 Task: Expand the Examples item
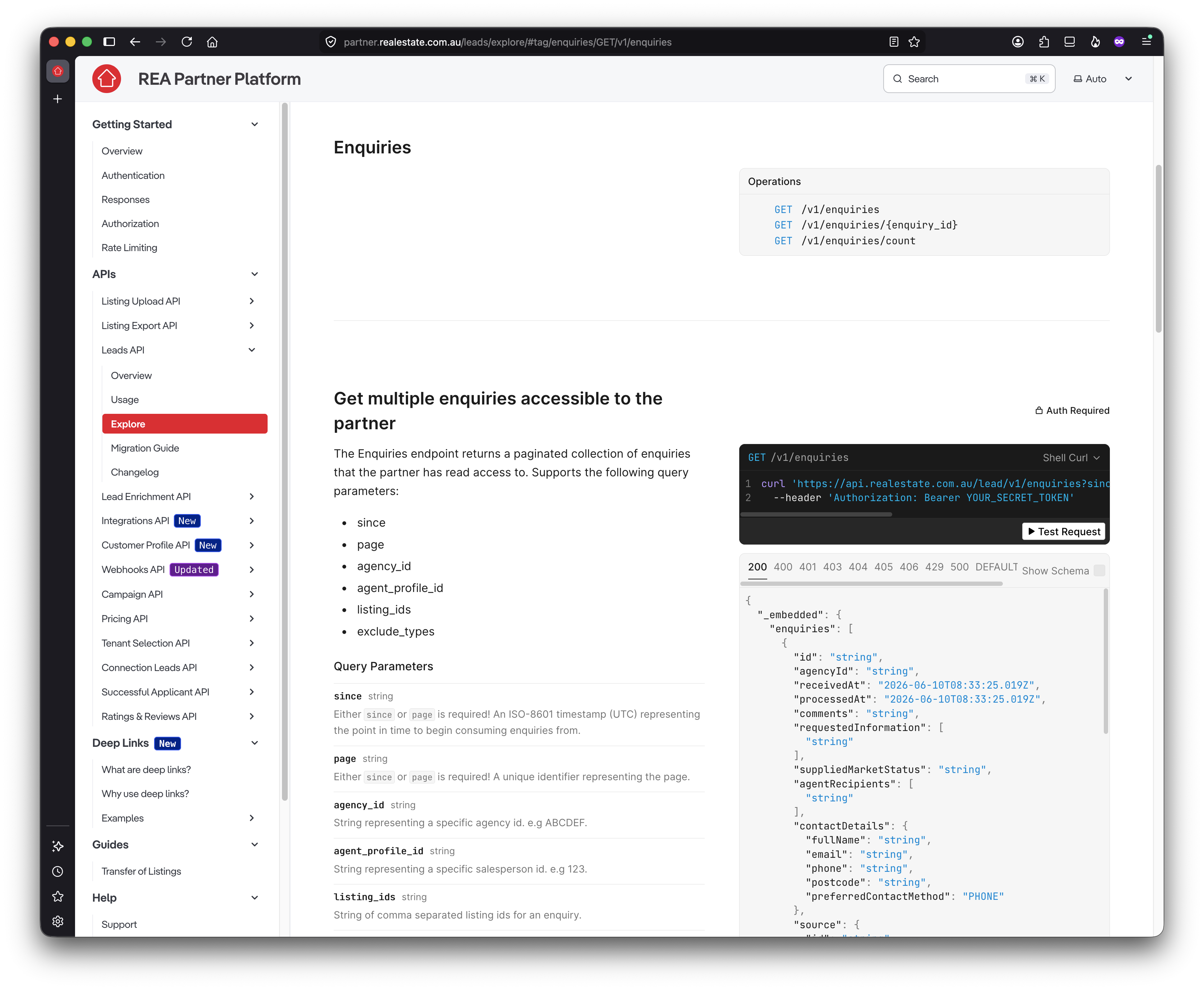[251, 818]
